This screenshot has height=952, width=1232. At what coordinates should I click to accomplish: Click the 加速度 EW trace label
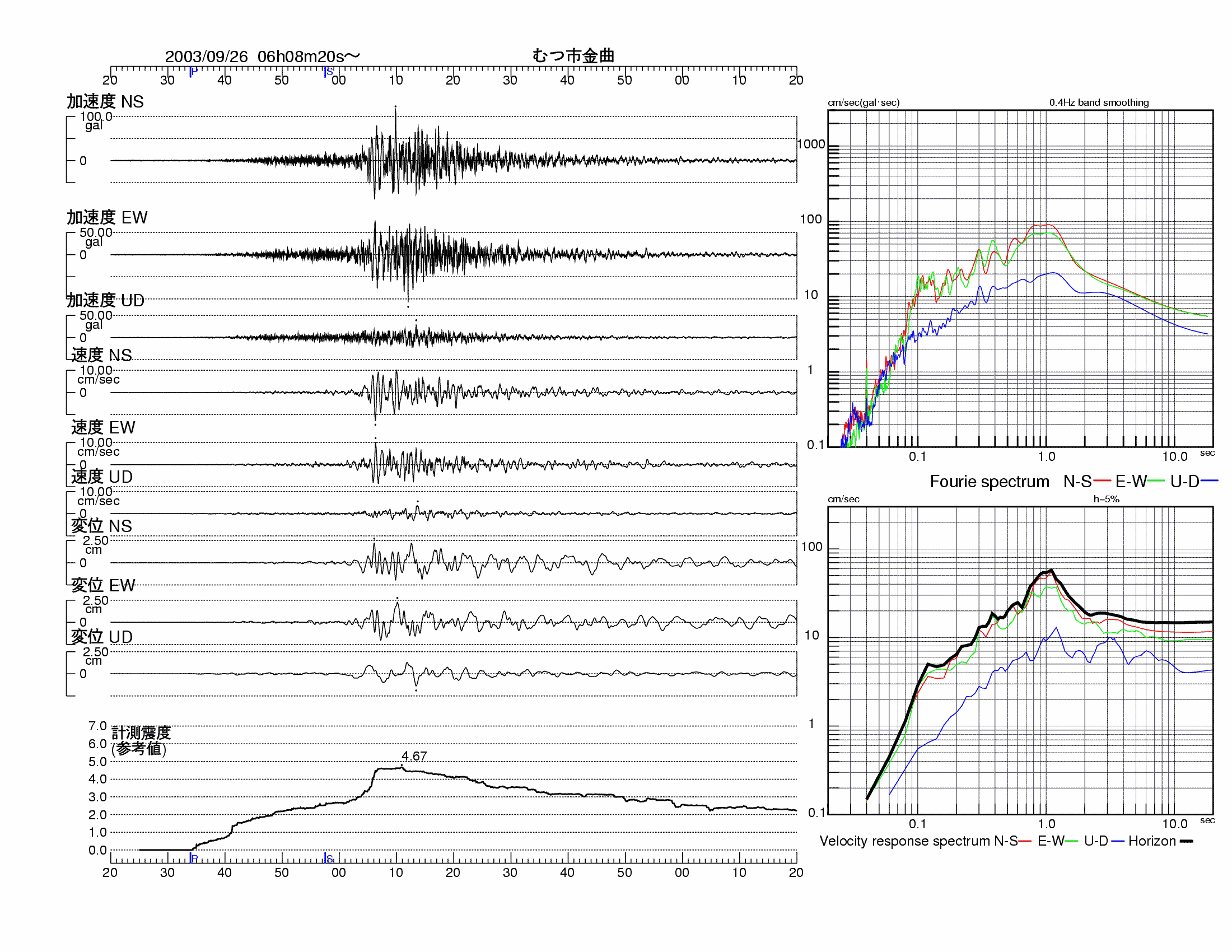[106, 217]
